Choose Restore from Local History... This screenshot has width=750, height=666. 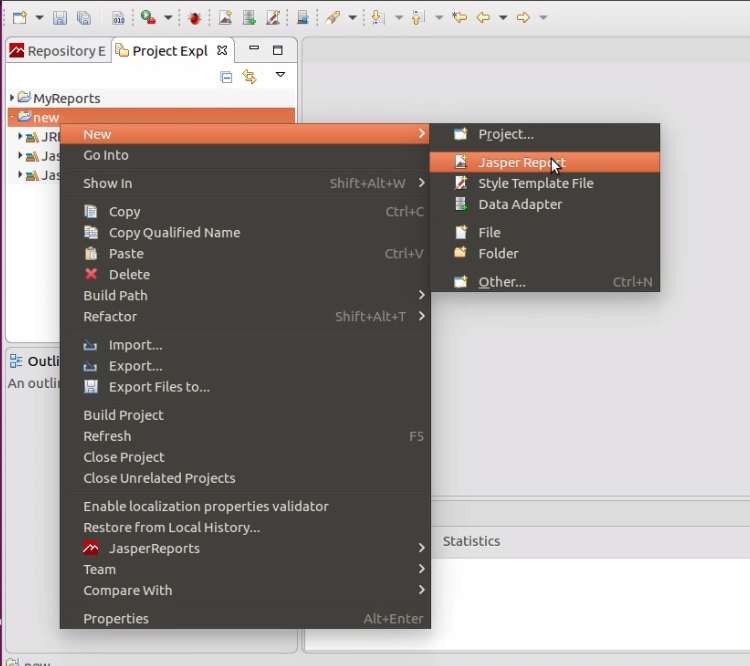tap(245, 528)
